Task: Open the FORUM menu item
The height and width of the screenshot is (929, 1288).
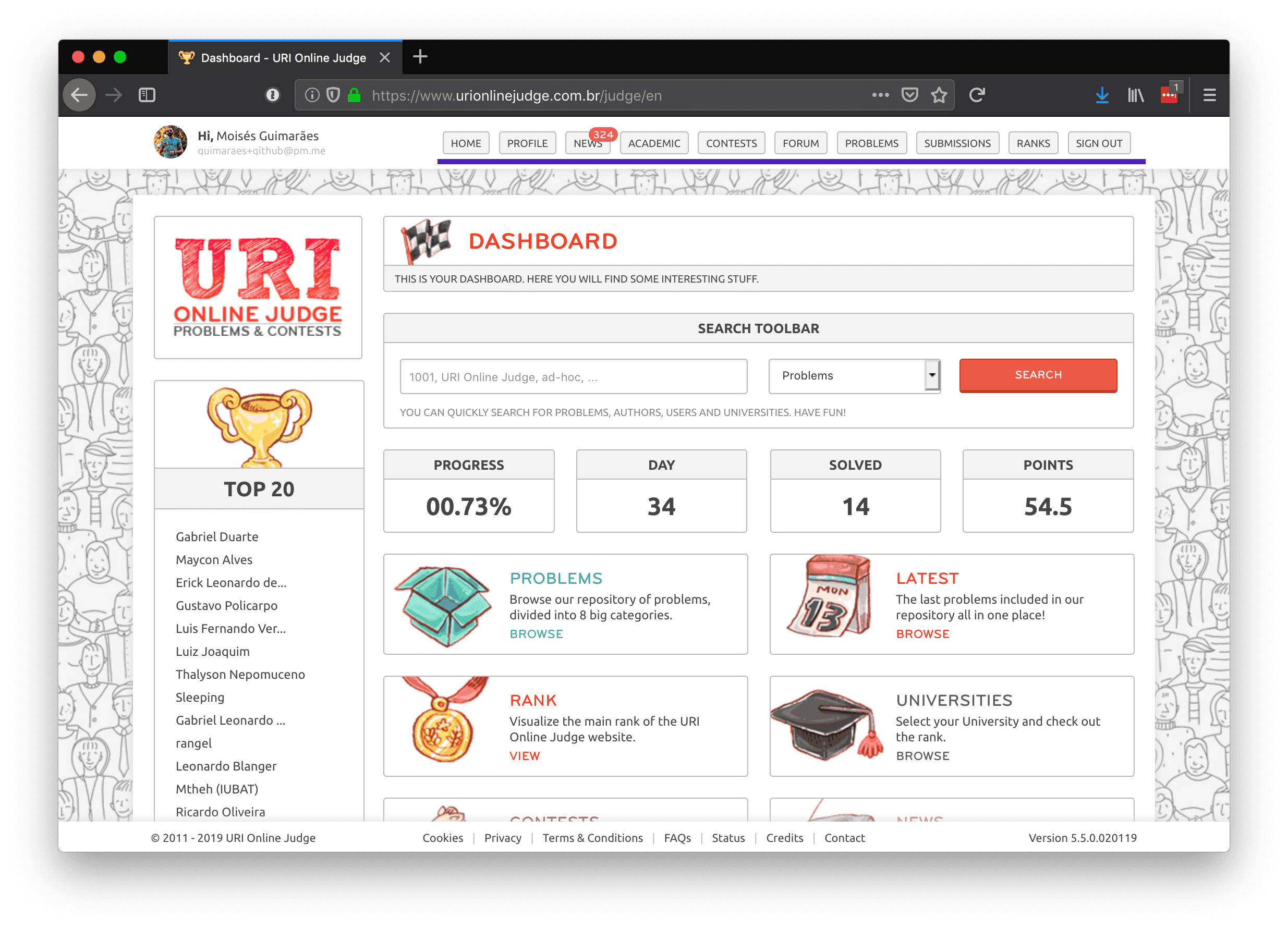Action: coord(801,143)
